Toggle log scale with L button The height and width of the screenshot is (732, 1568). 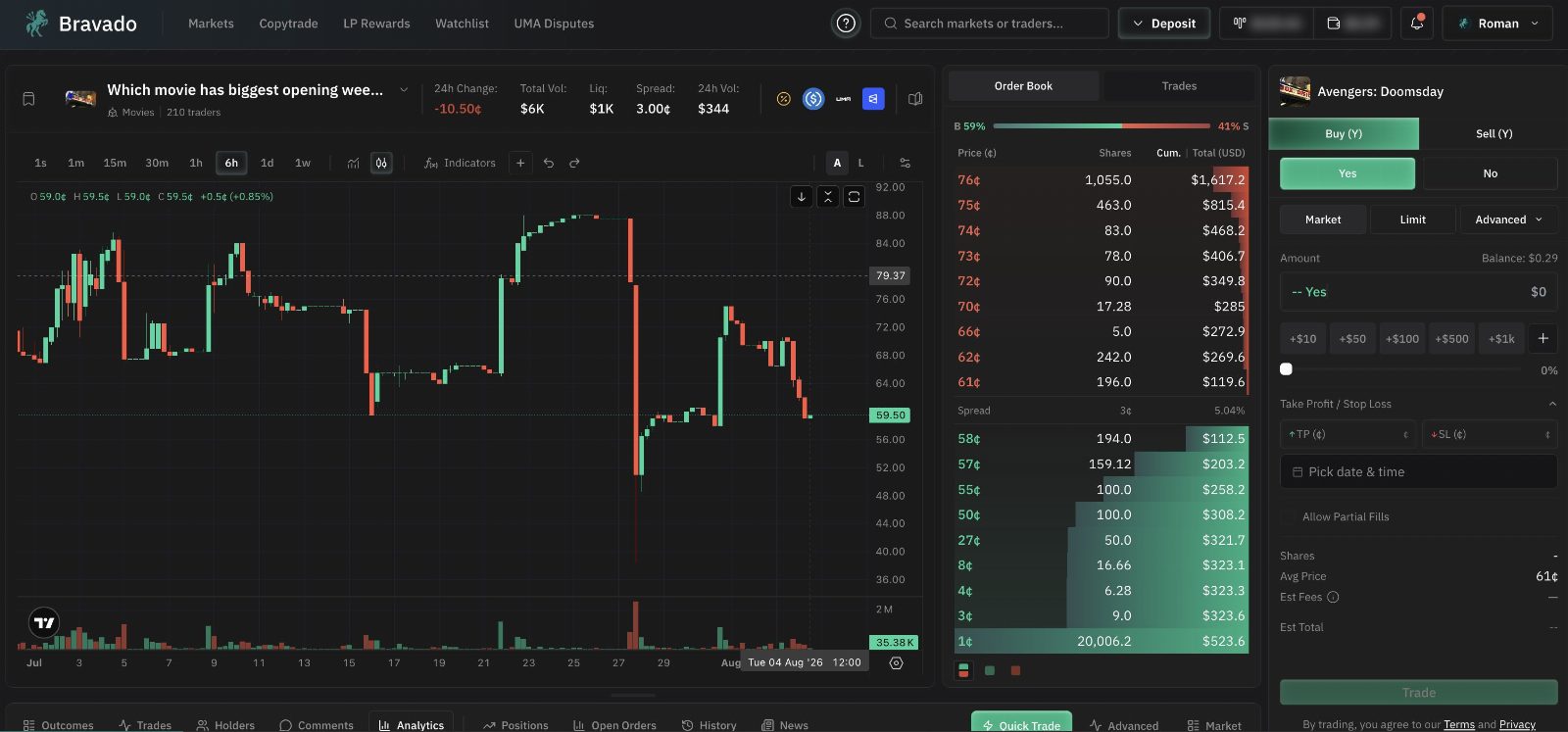click(x=861, y=163)
